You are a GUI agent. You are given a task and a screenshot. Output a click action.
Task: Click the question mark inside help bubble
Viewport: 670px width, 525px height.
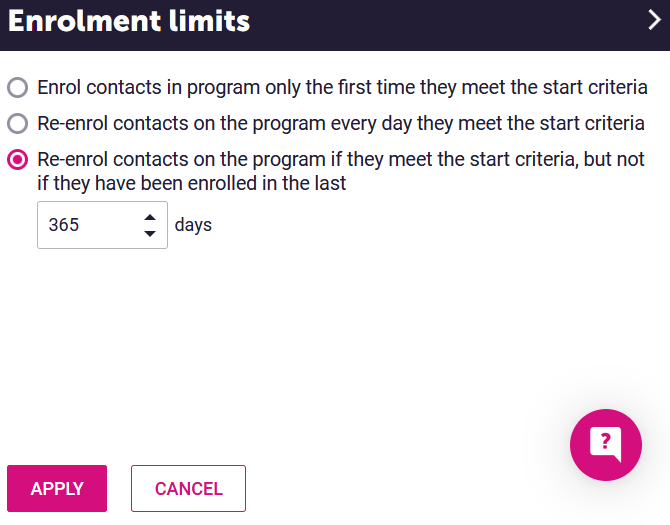605,441
